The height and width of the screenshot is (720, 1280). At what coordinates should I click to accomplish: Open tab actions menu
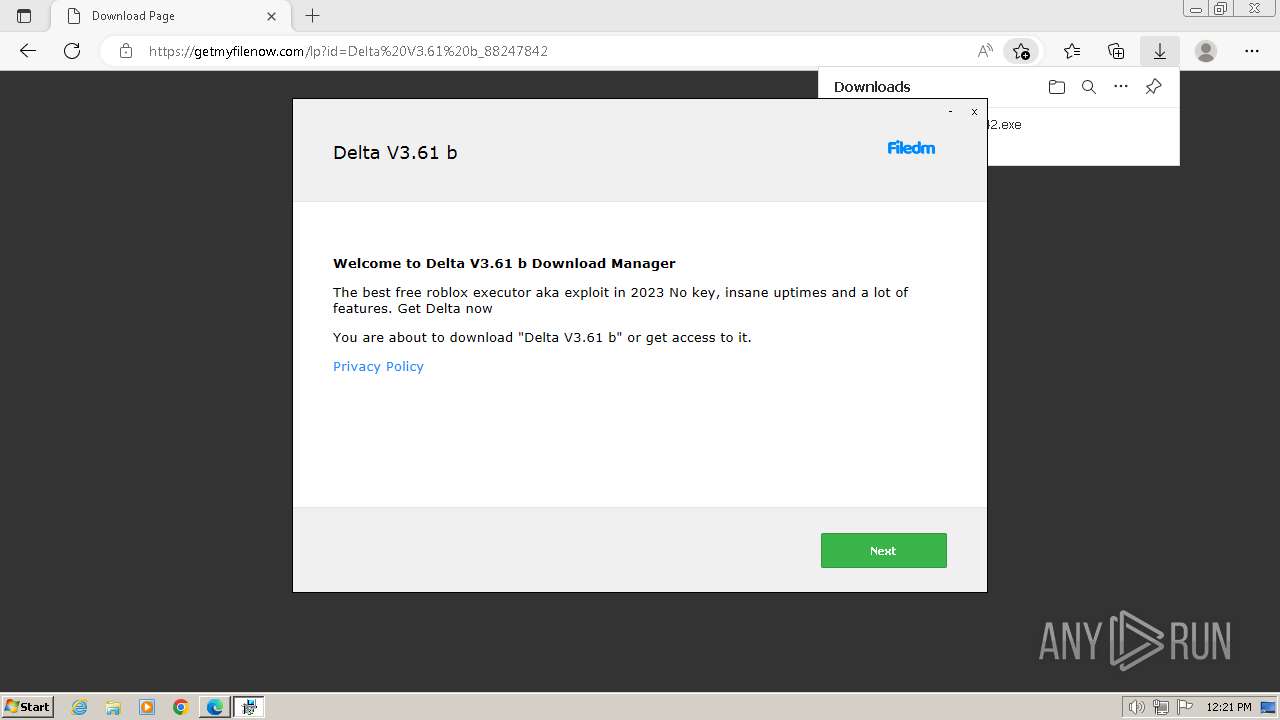point(24,16)
